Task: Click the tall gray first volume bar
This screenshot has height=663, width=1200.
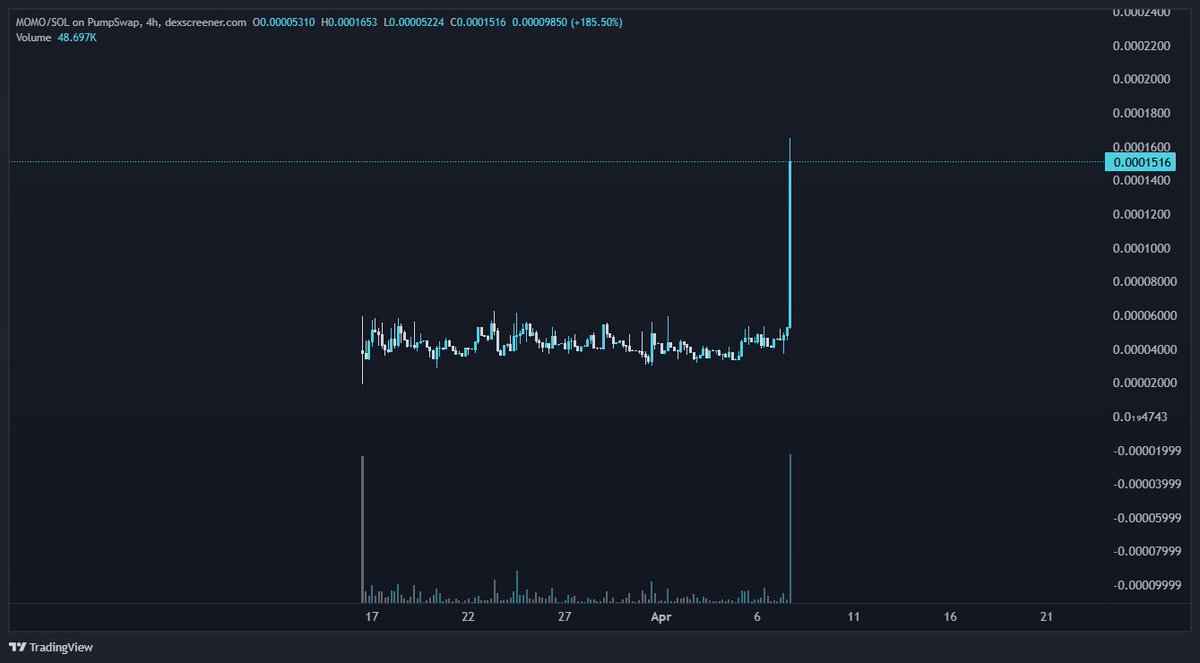Action: (362, 529)
